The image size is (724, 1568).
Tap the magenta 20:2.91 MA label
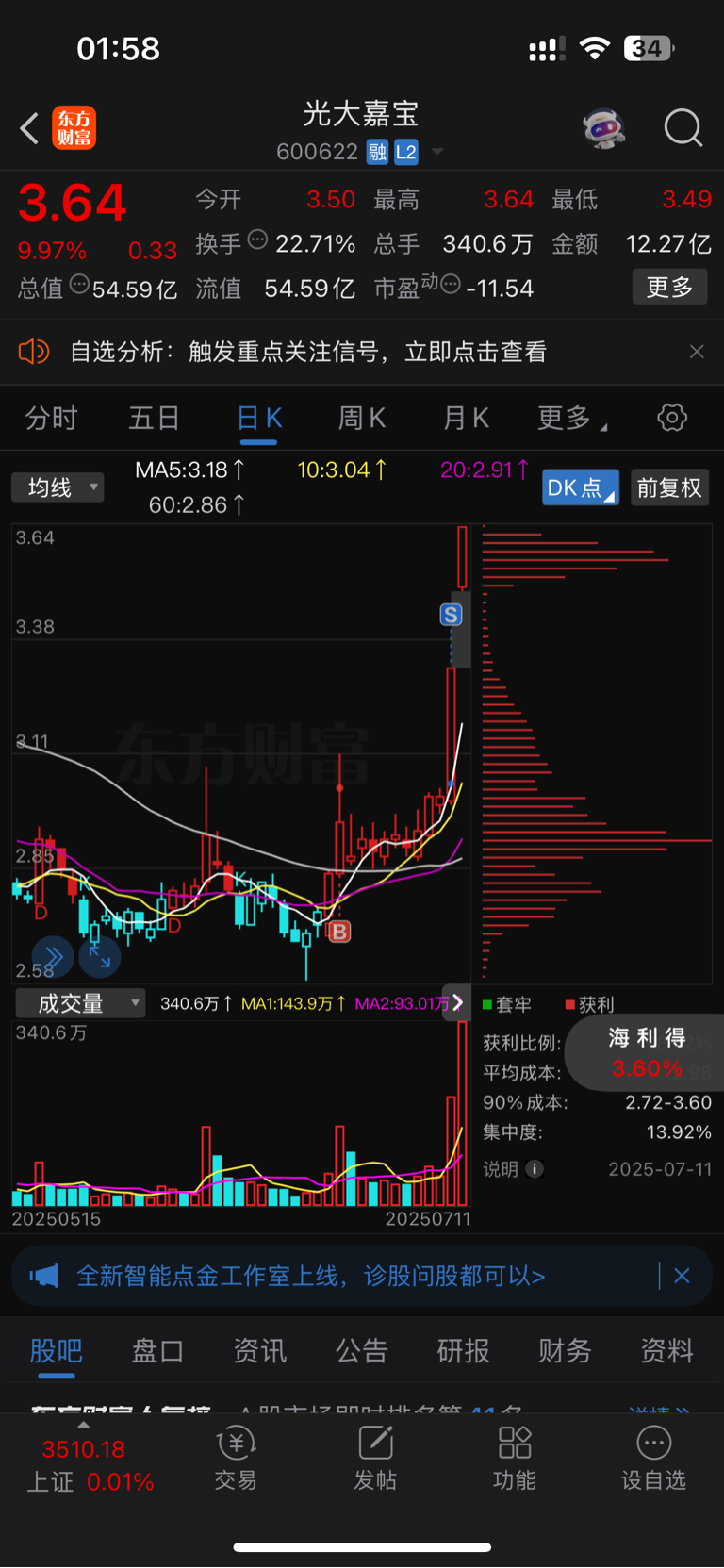(x=485, y=470)
